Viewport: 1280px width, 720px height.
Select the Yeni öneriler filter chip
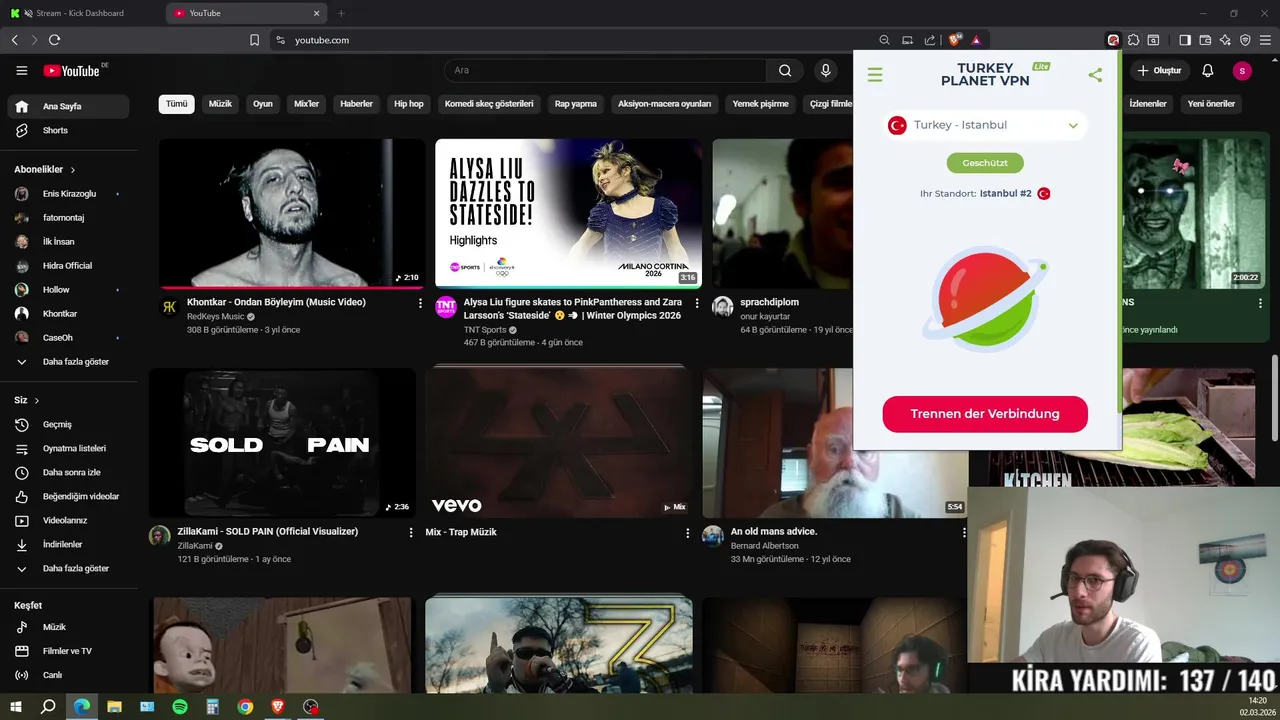(x=1211, y=104)
